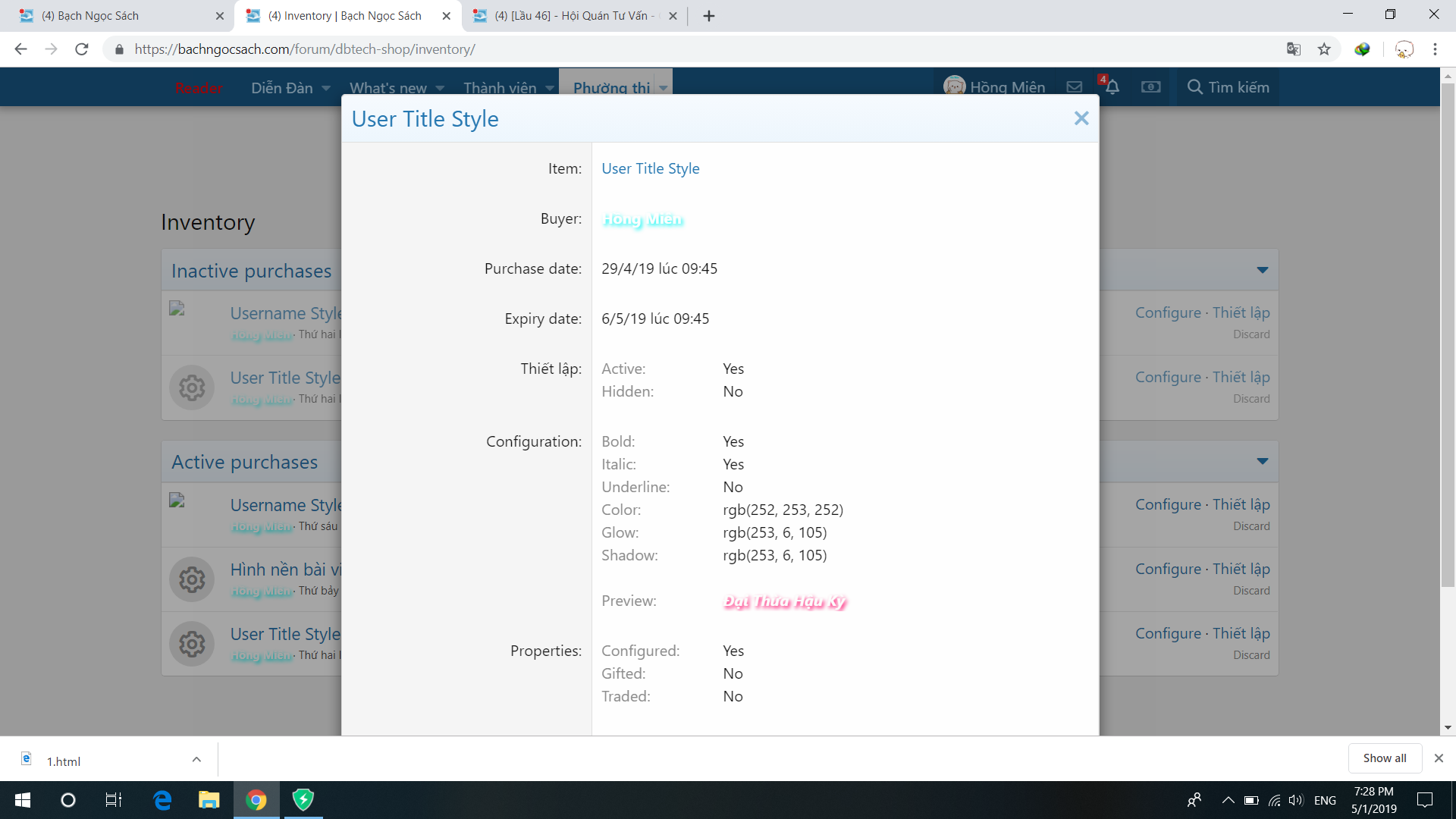Click Show all downloads button

[1384, 758]
